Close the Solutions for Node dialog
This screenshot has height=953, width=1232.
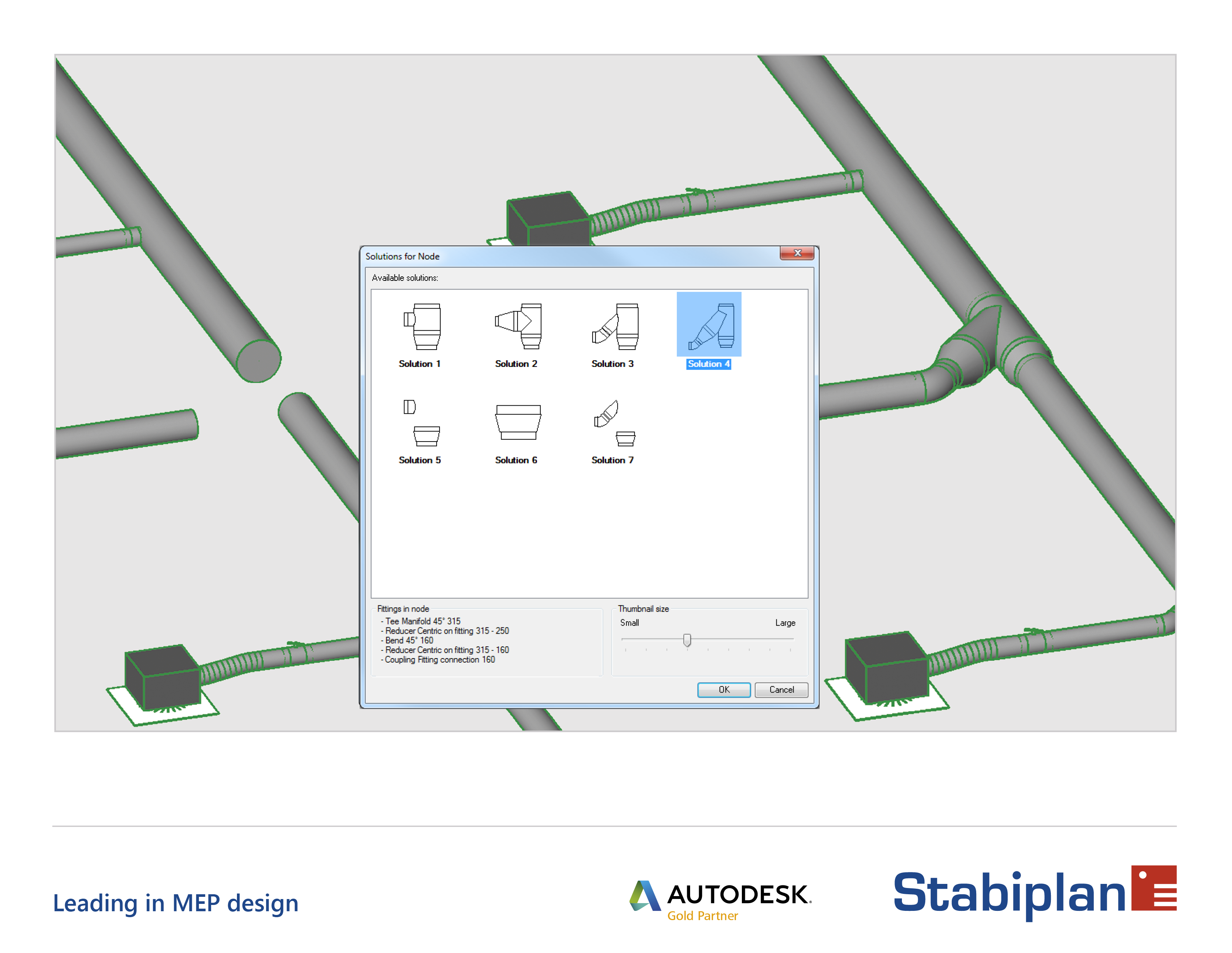click(797, 253)
